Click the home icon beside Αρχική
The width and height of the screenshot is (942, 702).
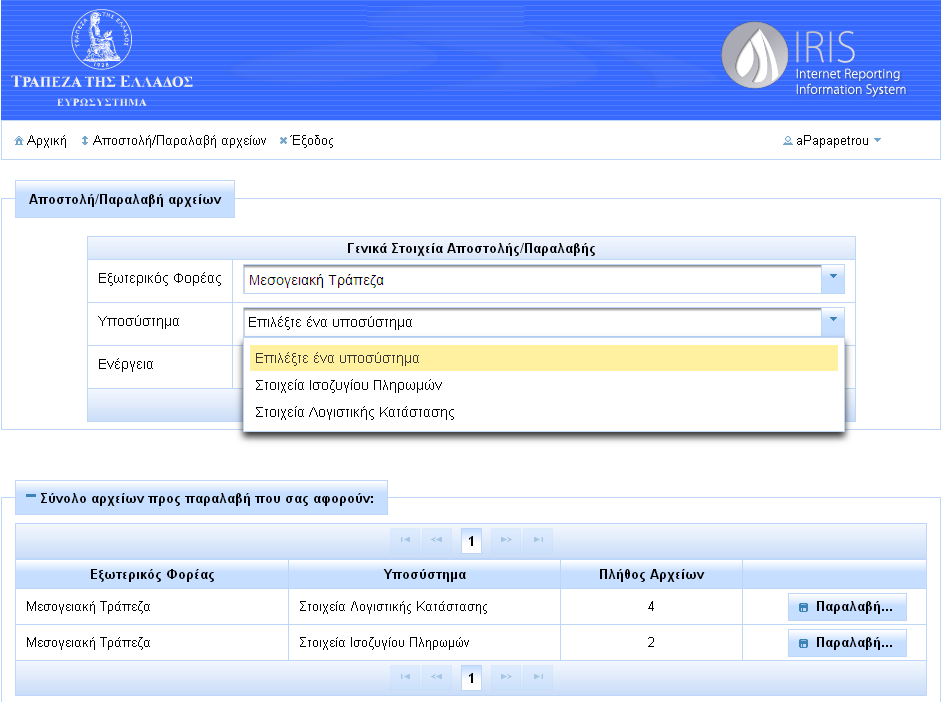(19, 141)
